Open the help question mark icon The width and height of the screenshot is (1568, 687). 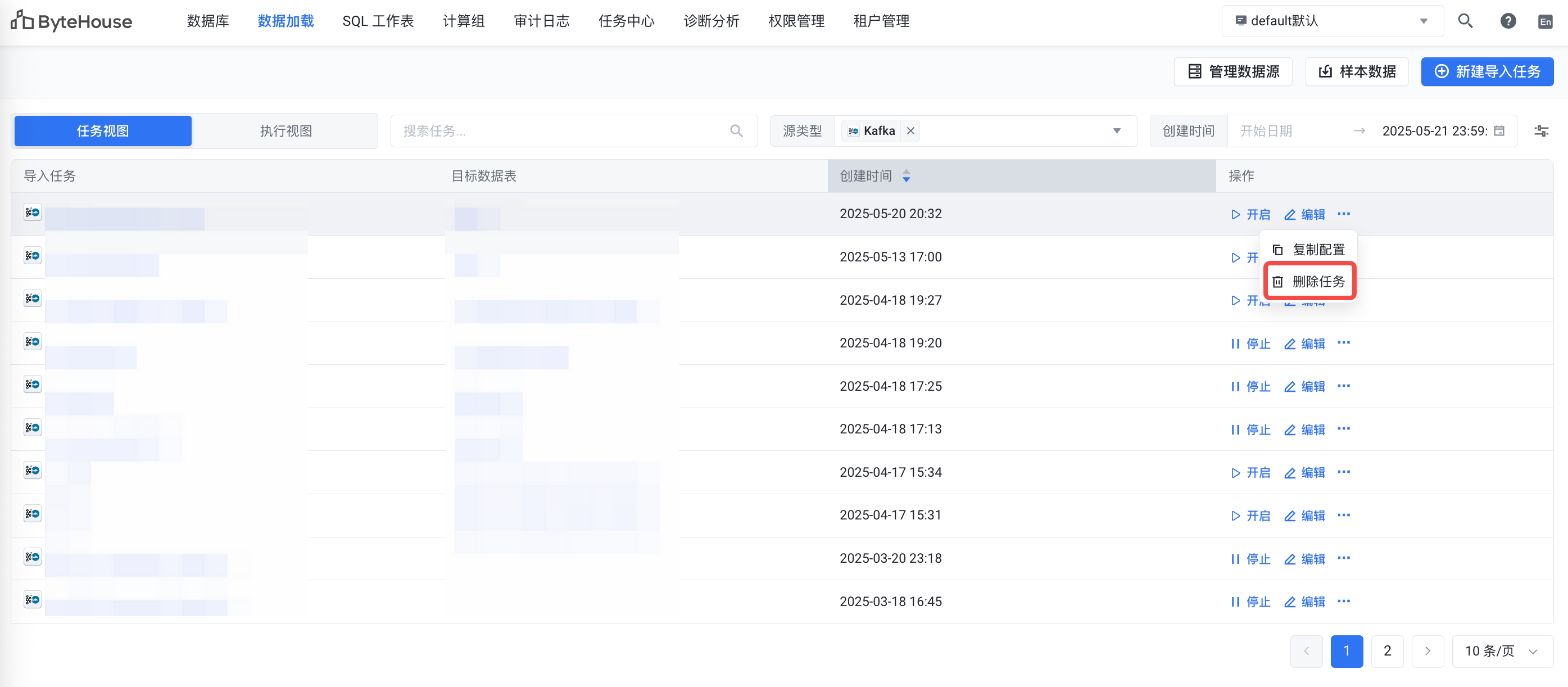(1508, 21)
